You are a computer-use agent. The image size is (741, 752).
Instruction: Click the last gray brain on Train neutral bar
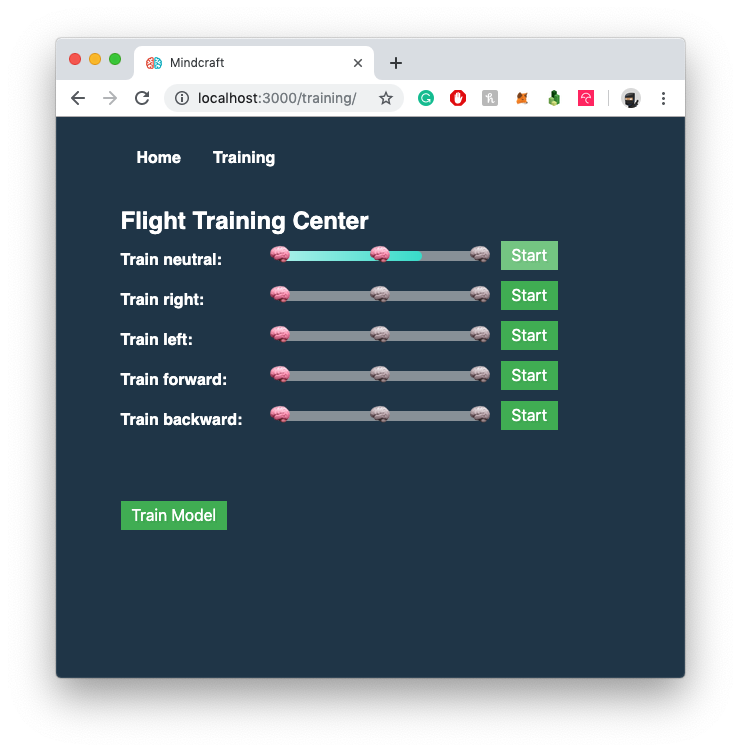coord(480,254)
